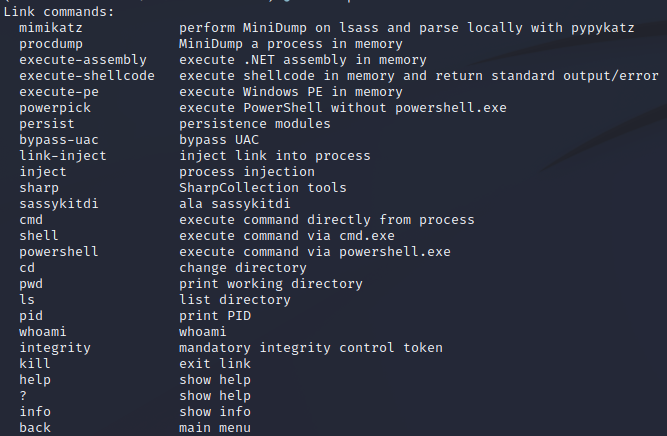667x436 pixels.
Task: Select the info command name
Action: click(35, 412)
